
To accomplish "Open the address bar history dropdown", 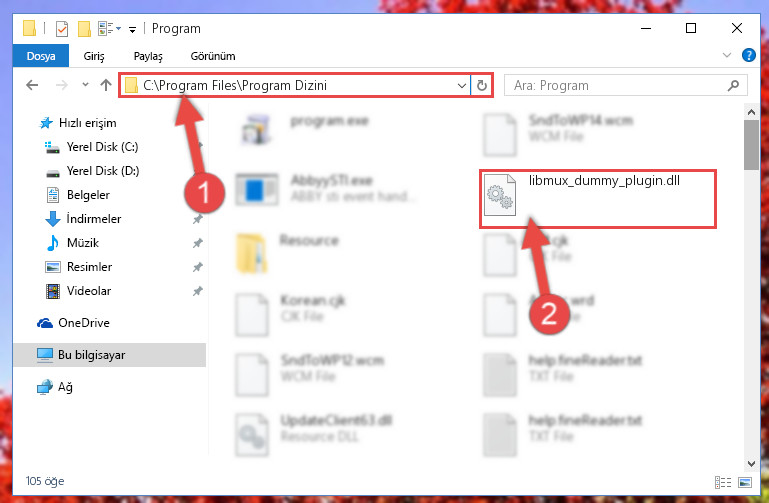I will [461, 85].
